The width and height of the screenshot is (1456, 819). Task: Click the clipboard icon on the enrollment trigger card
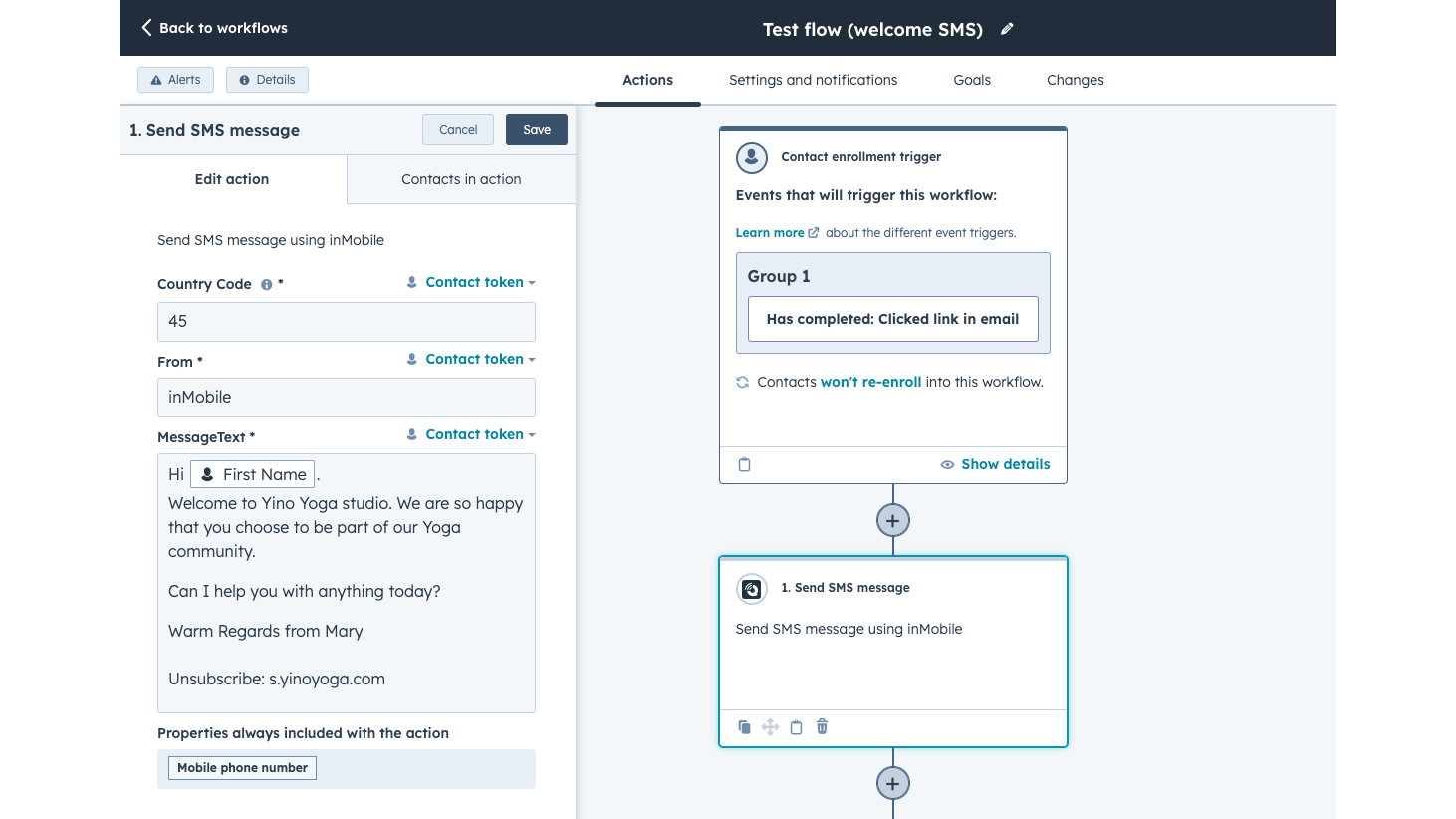point(744,464)
